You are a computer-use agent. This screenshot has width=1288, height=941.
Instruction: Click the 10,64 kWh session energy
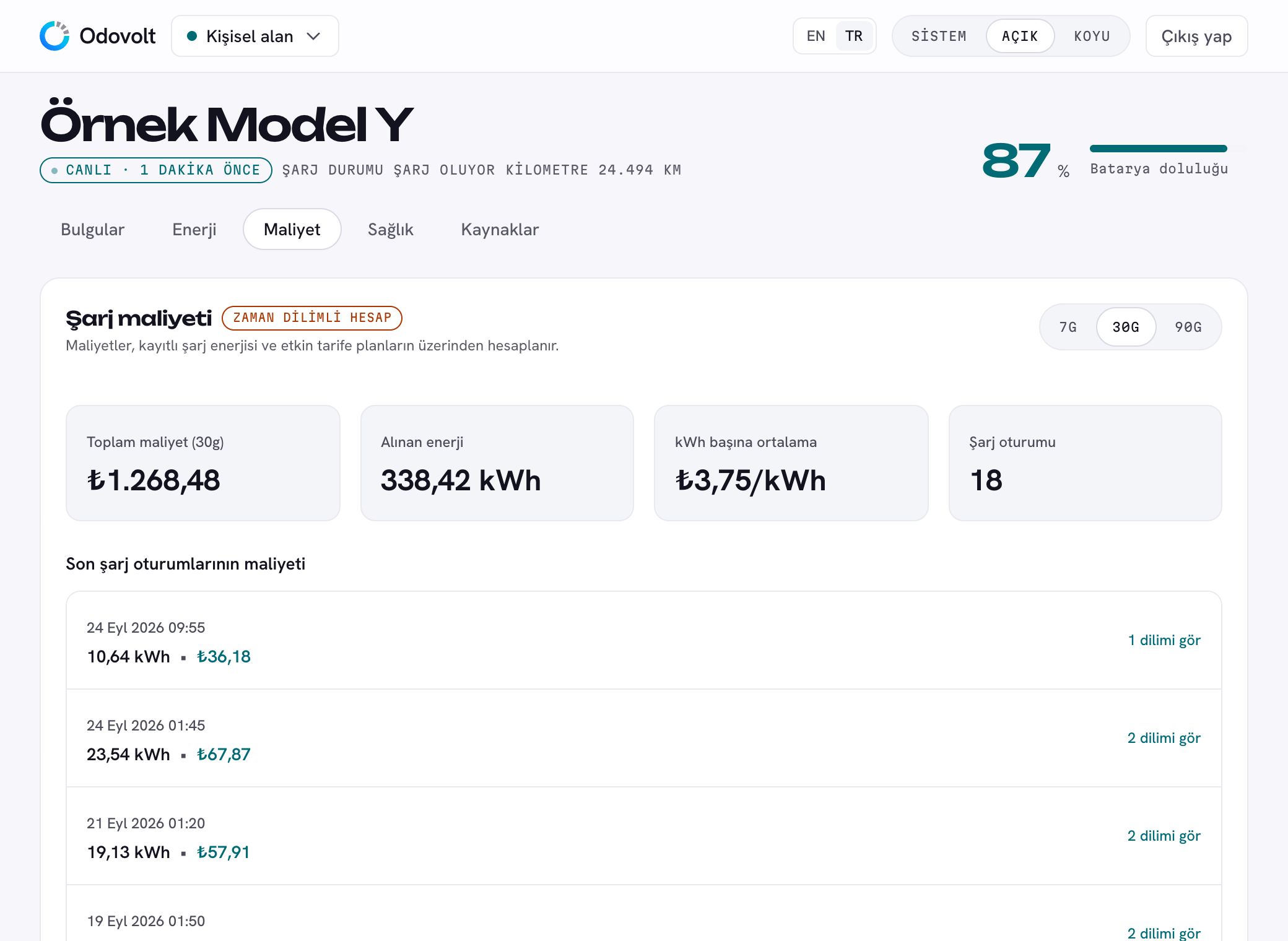point(128,656)
